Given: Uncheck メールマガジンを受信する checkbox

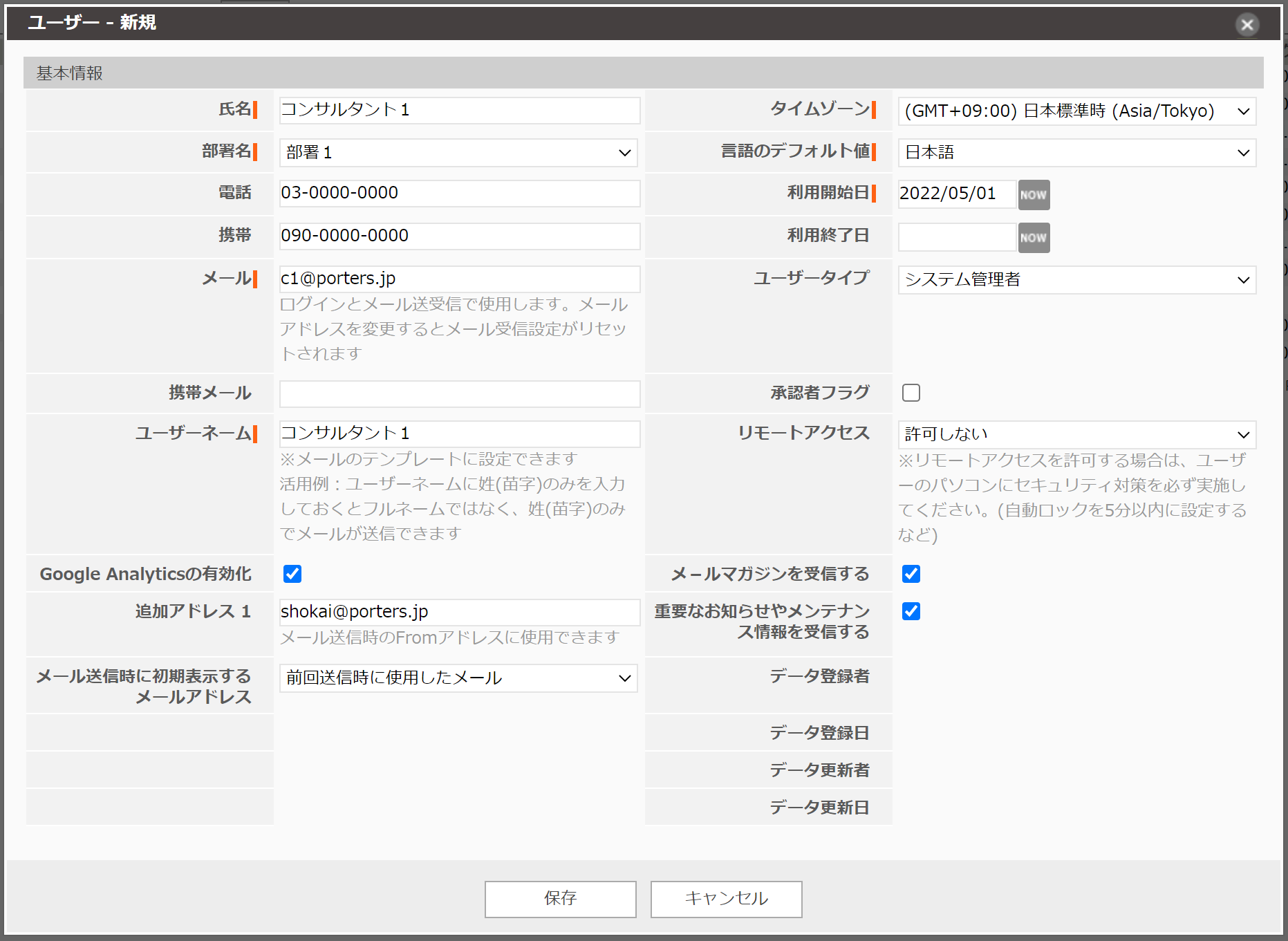Looking at the screenshot, I should [x=911, y=574].
